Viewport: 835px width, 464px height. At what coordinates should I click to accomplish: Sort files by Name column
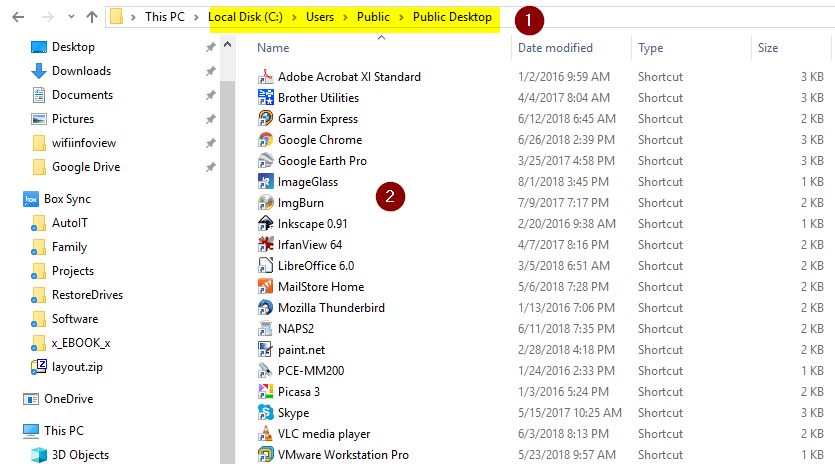pyautogui.click(x=273, y=48)
